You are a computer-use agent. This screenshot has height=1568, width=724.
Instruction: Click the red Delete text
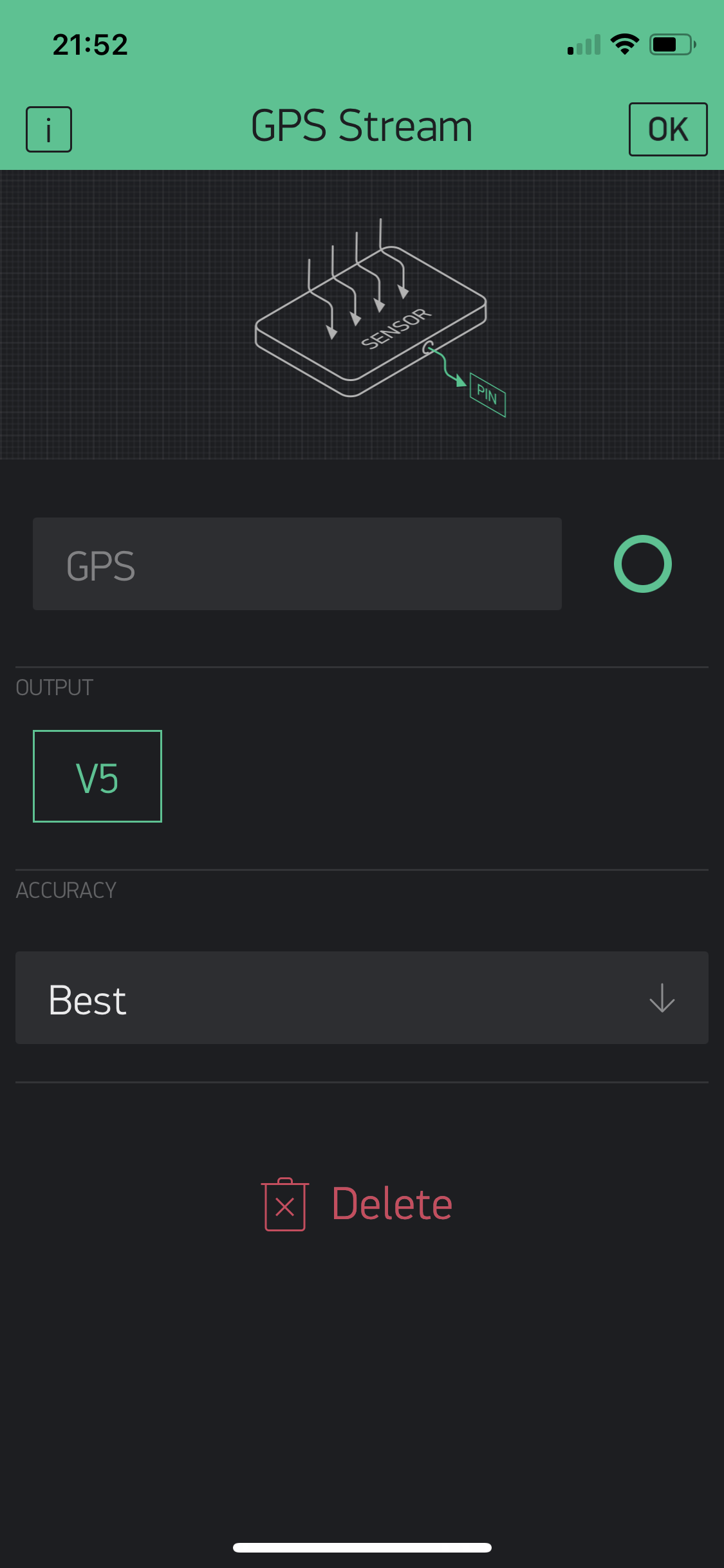coord(392,1204)
